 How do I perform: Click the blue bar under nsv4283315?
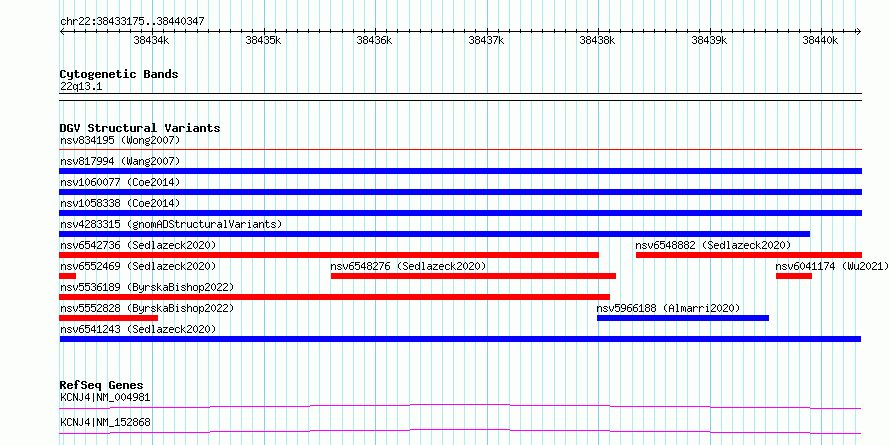(x=434, y=234)
